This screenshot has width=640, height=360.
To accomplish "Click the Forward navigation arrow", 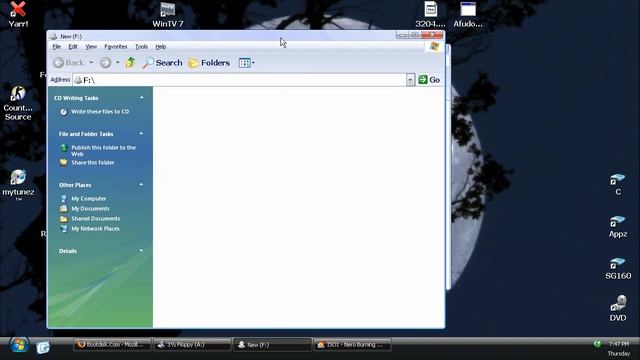I will coord(105,63).
